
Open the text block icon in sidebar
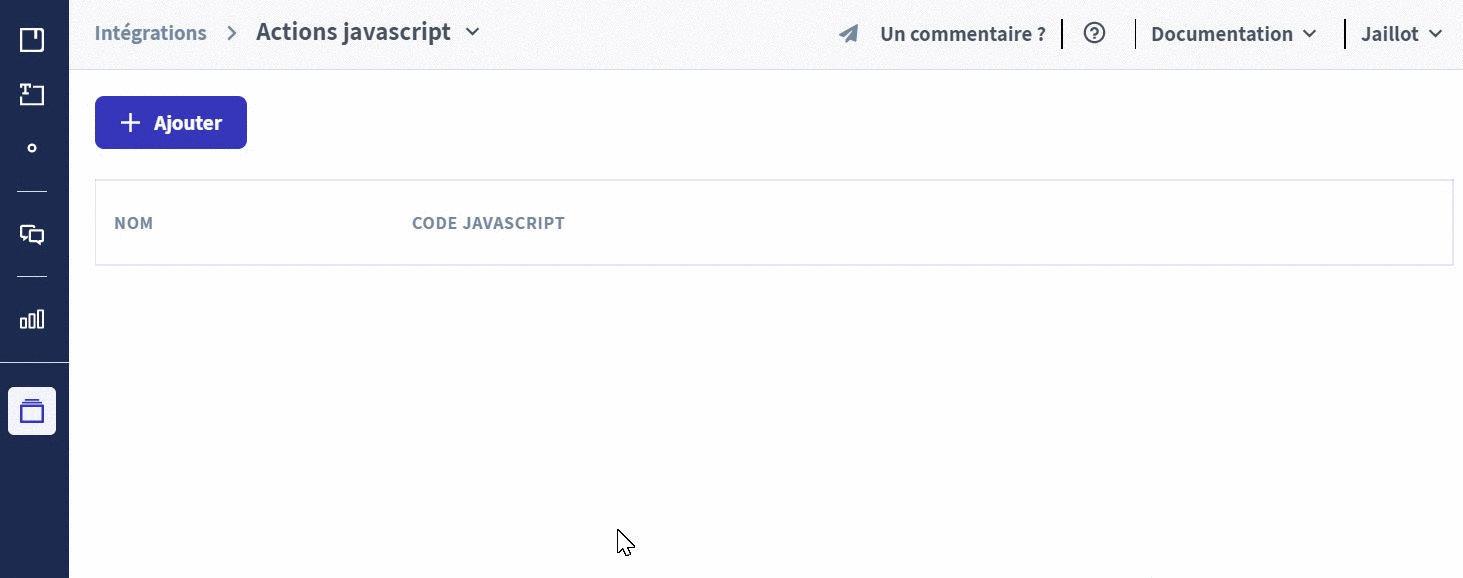tap(32, 95)
